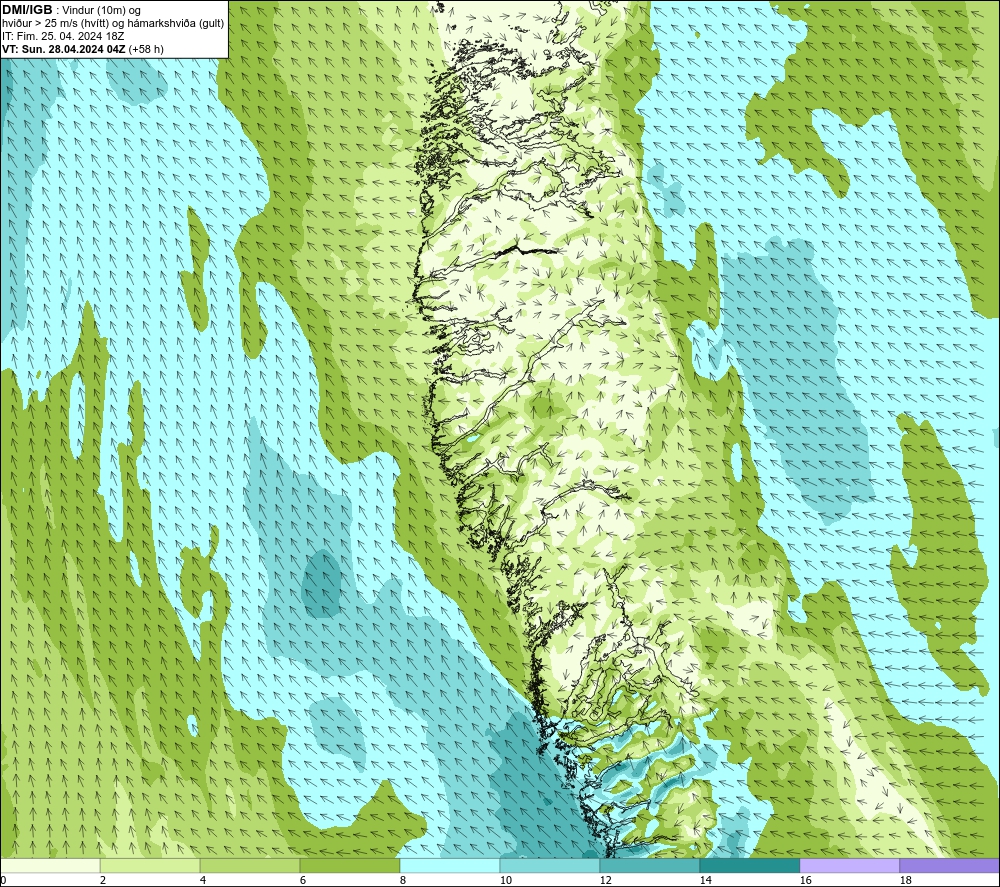The image size is (1000, 887).
Task: Click the initial time 'IT: Fim. 25. 04. 2024 18Z'
Action: pos(63,36)
